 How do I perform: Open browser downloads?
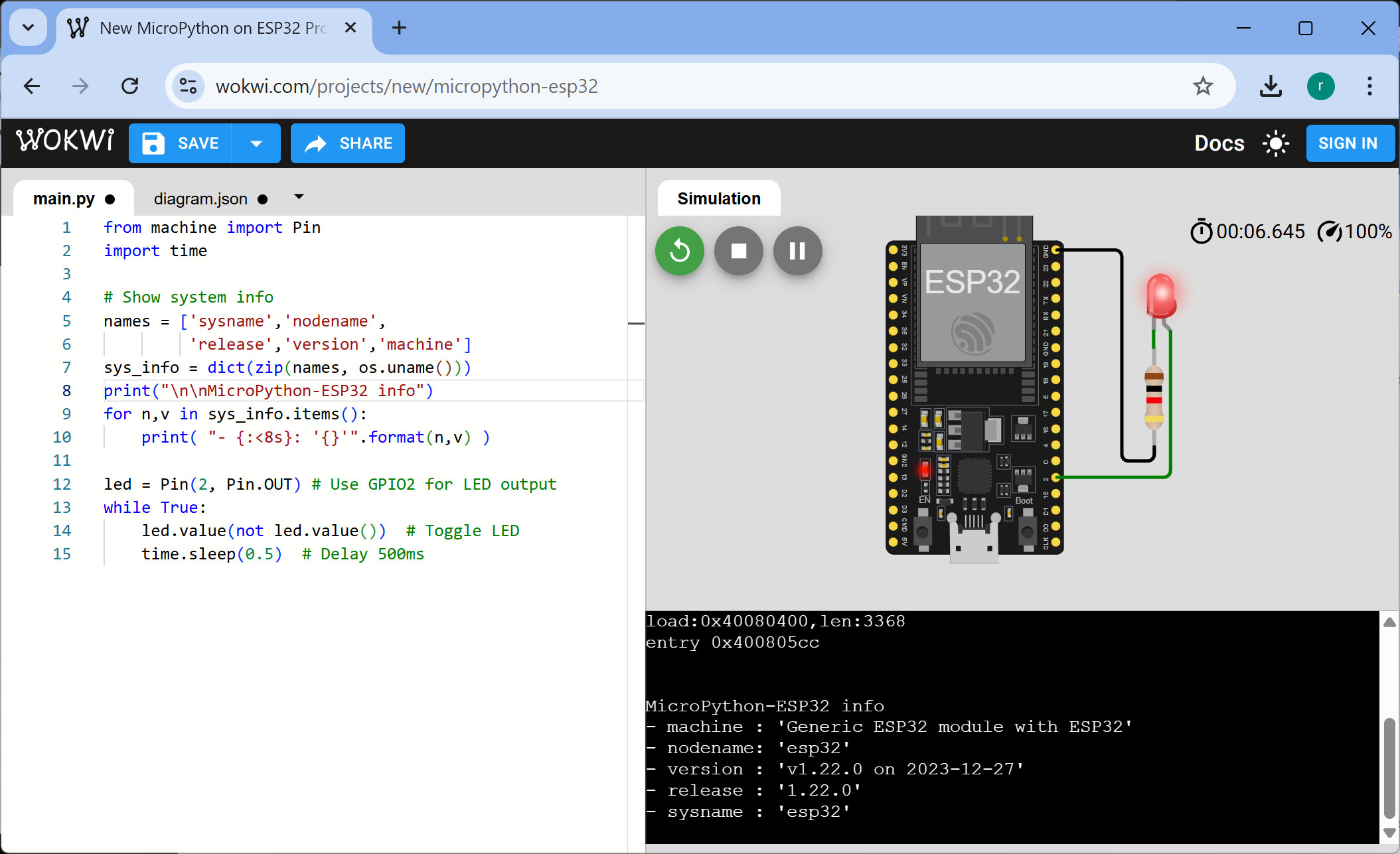(x=1271, y=86)
